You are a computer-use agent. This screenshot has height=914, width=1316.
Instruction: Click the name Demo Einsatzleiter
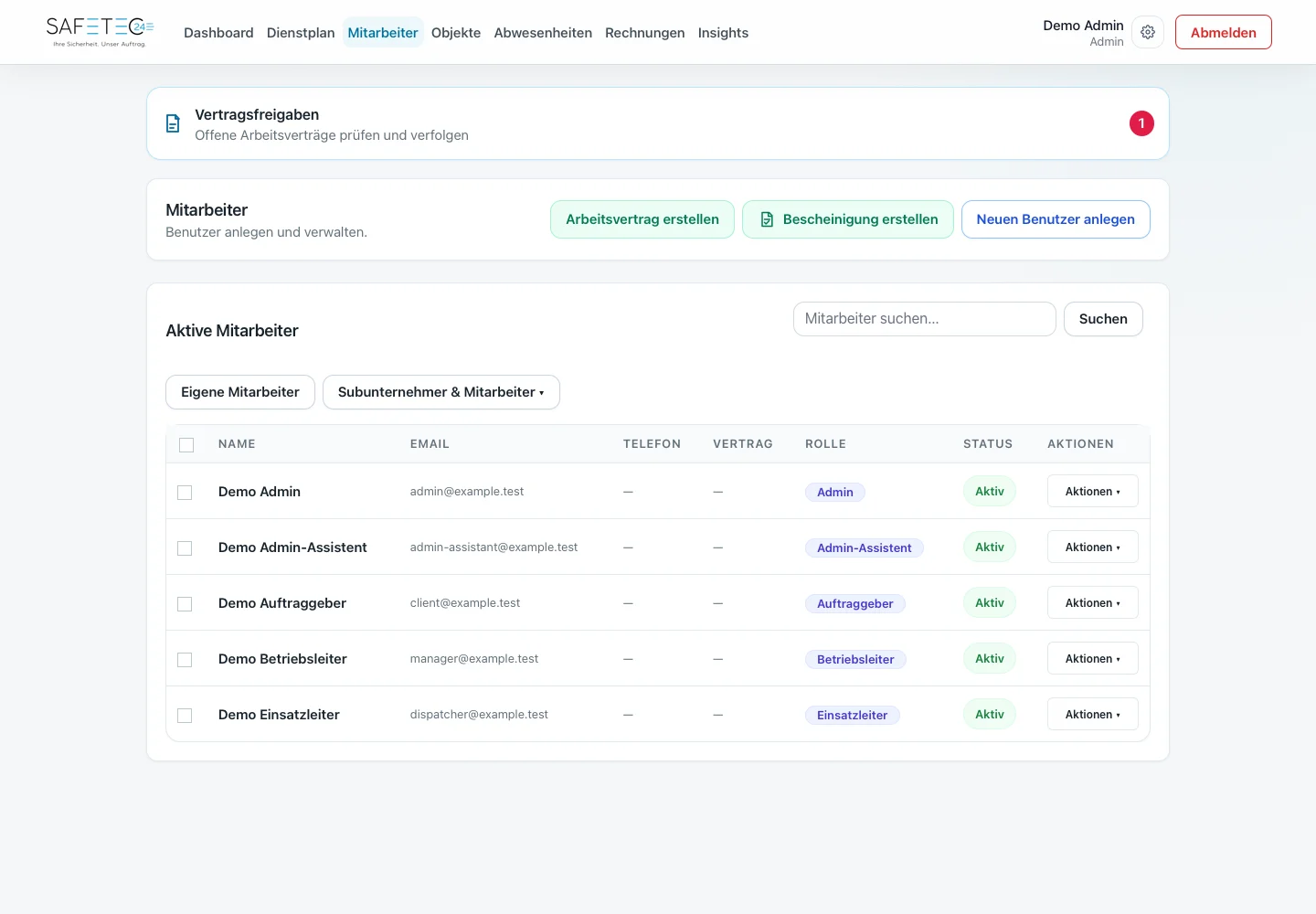[x=279, y=715]
